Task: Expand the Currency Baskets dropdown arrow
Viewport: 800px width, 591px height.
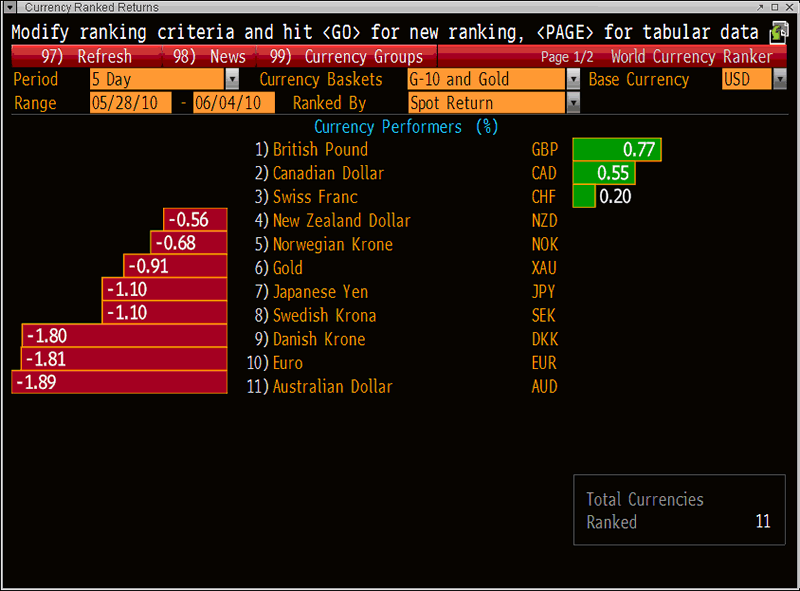Action: pyautogui.click(x=574, y=79)
